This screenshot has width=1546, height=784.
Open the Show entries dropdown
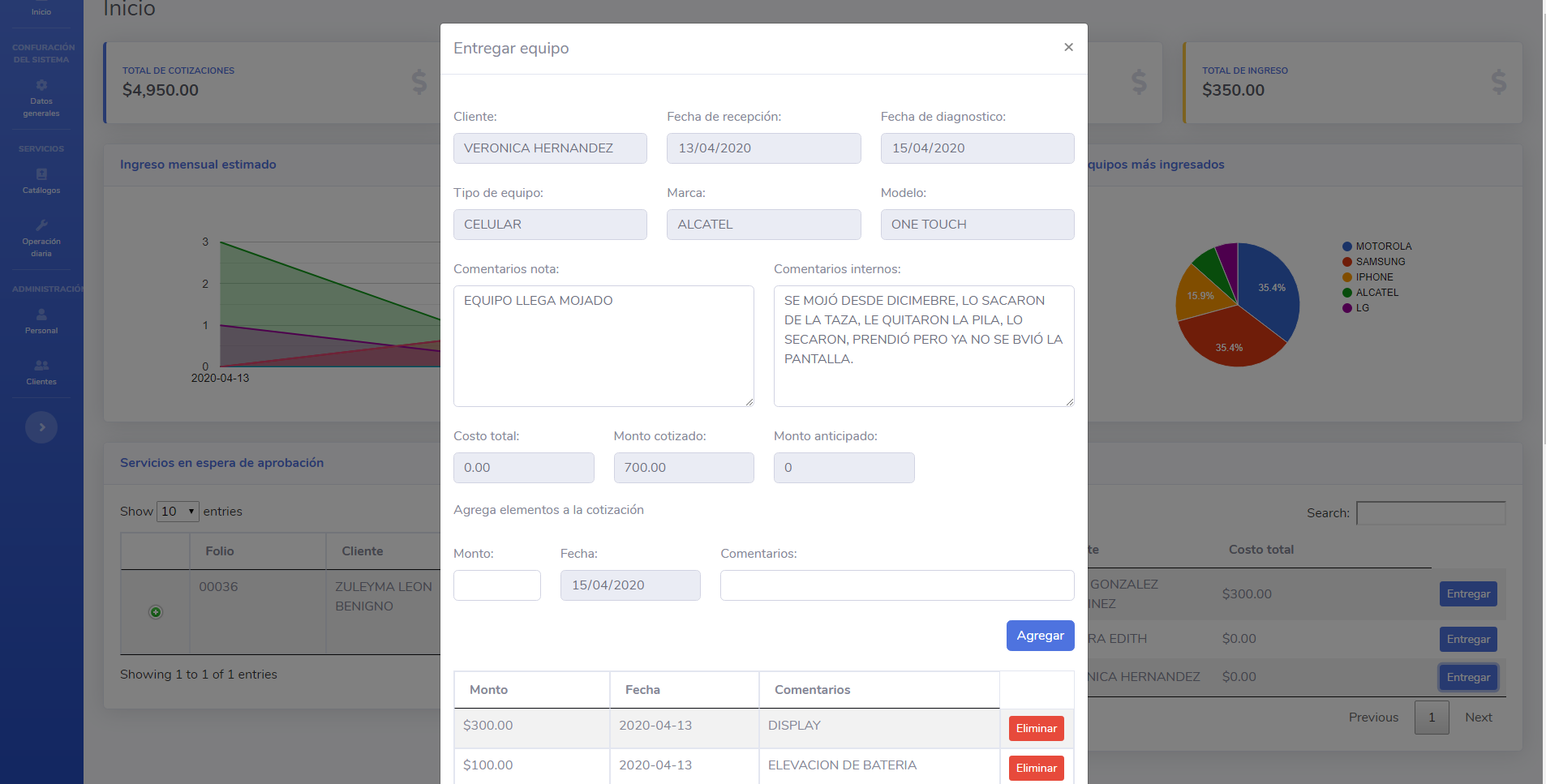178,512
